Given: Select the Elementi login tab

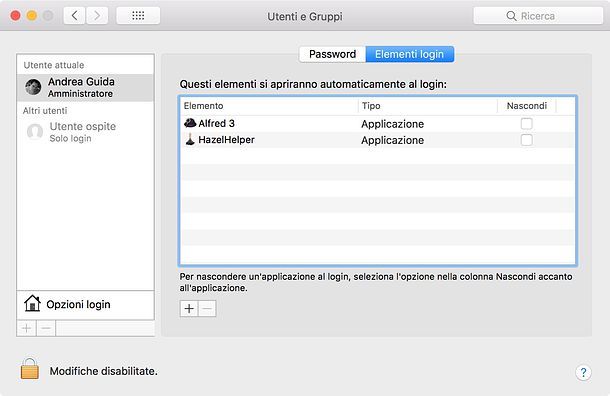Looking at the screenshot, I should 410,54.
